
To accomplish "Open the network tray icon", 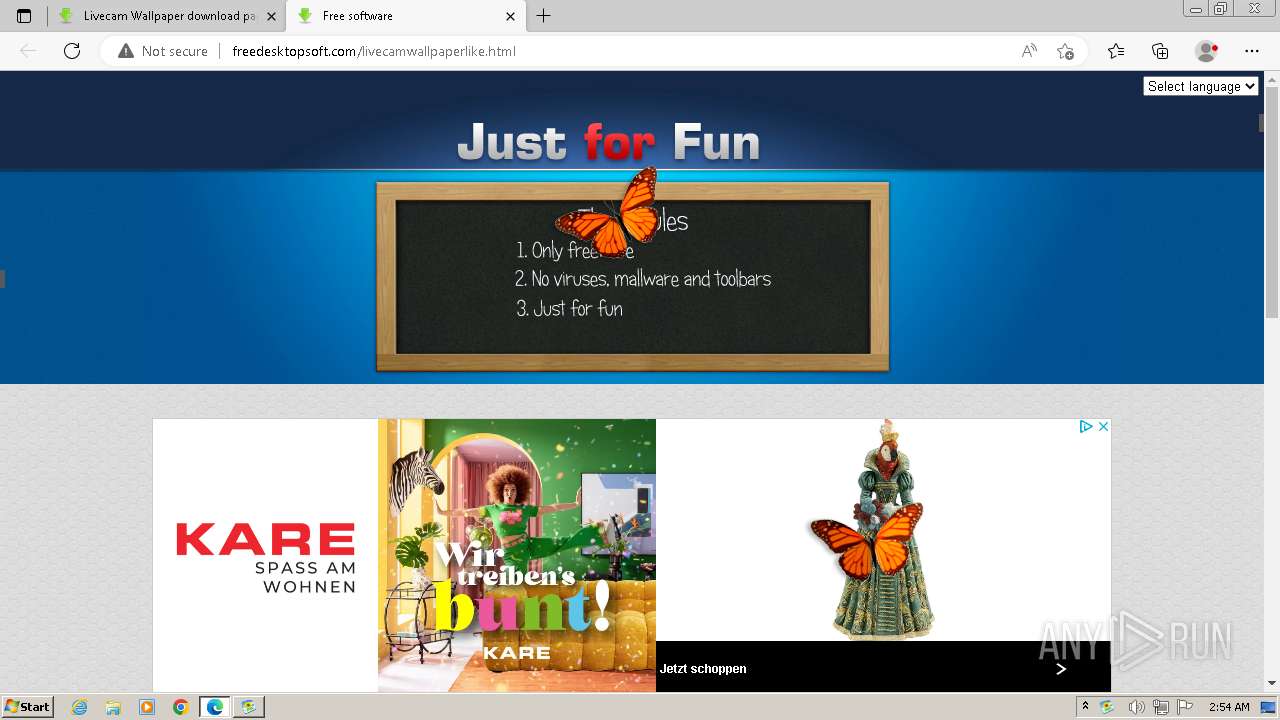I will [1161, 707].
